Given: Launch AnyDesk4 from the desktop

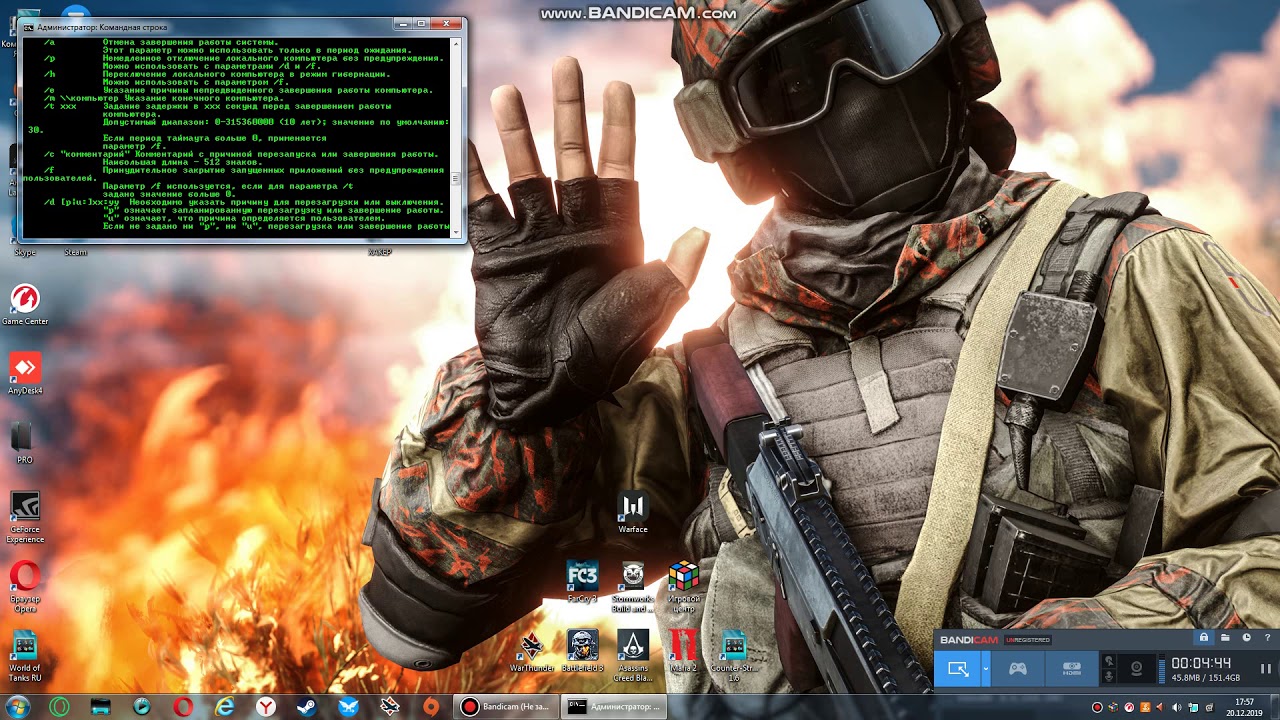Looking at the screenshot, I should point(25,372).
